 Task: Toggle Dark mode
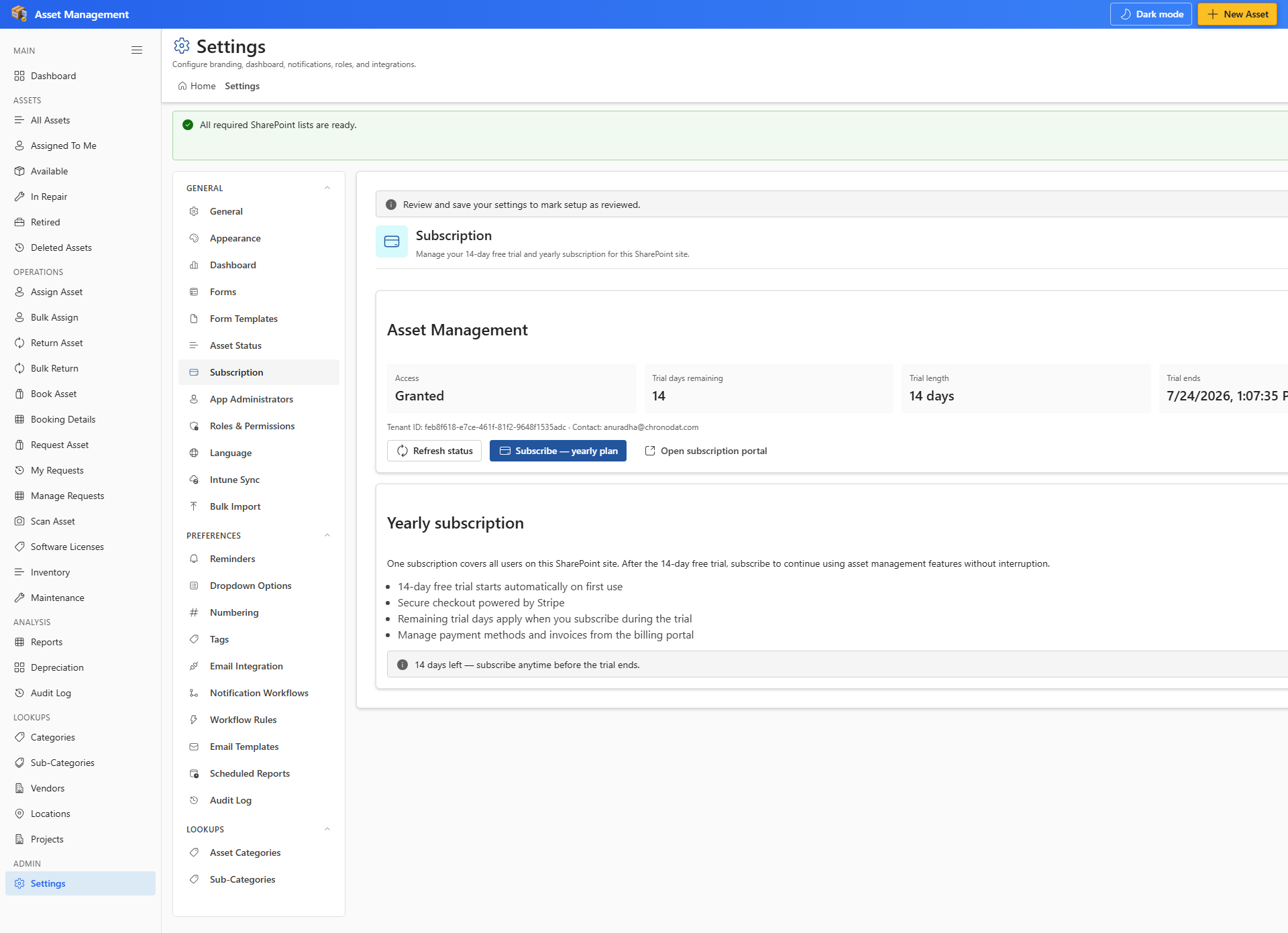(1151, 14)
